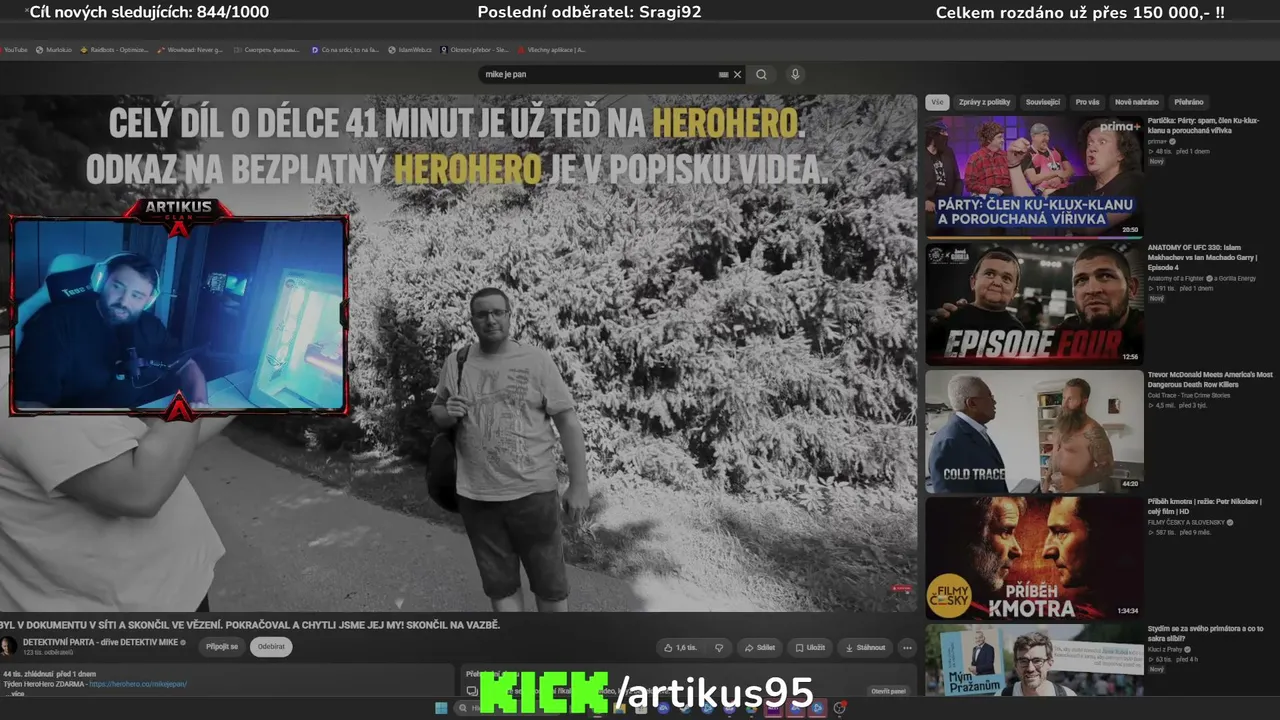Join the channel via Připojit se
The image size is (1280, 720).
[x=222, y=647]
